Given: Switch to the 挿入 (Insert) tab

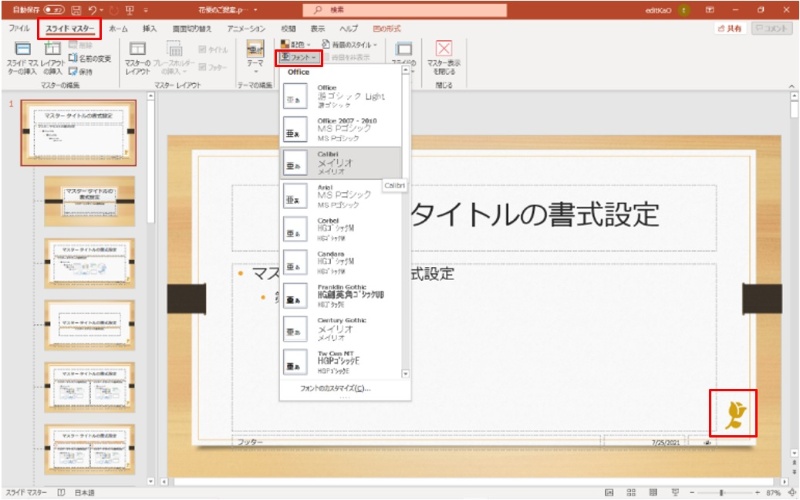Looking at the screenshot, I should click(x=149, y=29).
